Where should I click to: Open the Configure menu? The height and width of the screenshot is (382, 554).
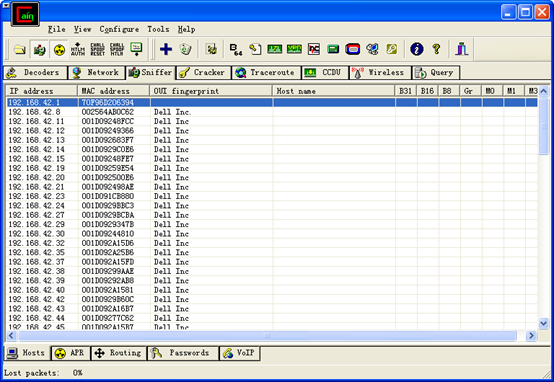click(119, 29)
